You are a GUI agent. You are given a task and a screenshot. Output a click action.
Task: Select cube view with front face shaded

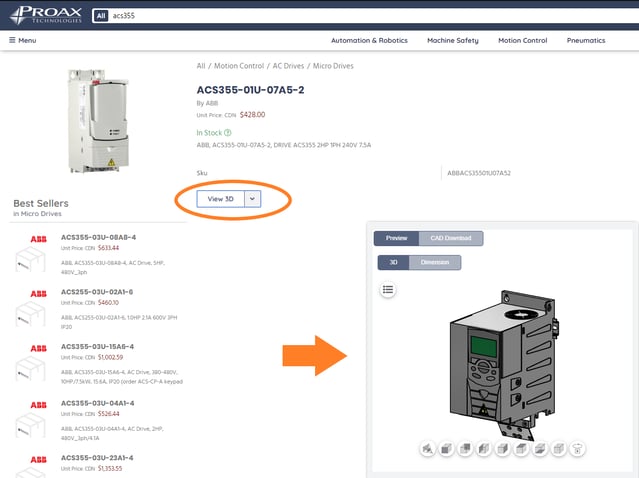(x=446, y=449)
